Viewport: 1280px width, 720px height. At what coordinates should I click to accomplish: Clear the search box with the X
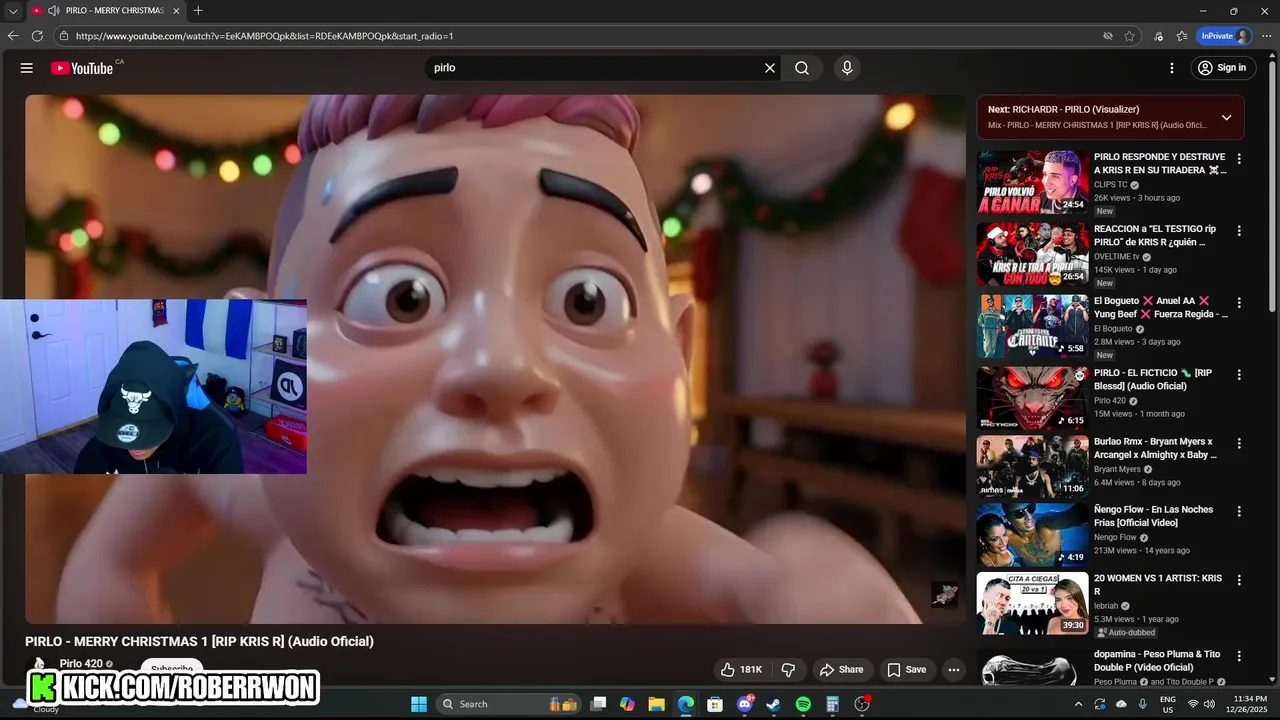(x=770, y=68)
